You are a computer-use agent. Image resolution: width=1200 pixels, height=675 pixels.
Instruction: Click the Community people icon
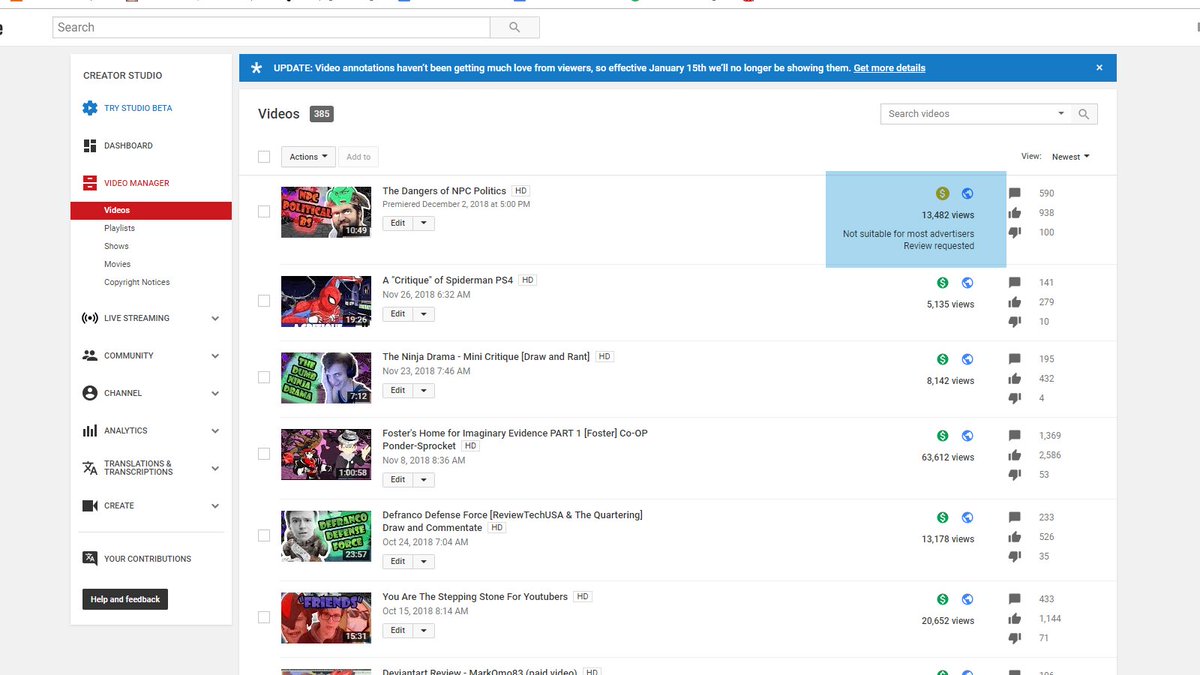click(90, 356)
